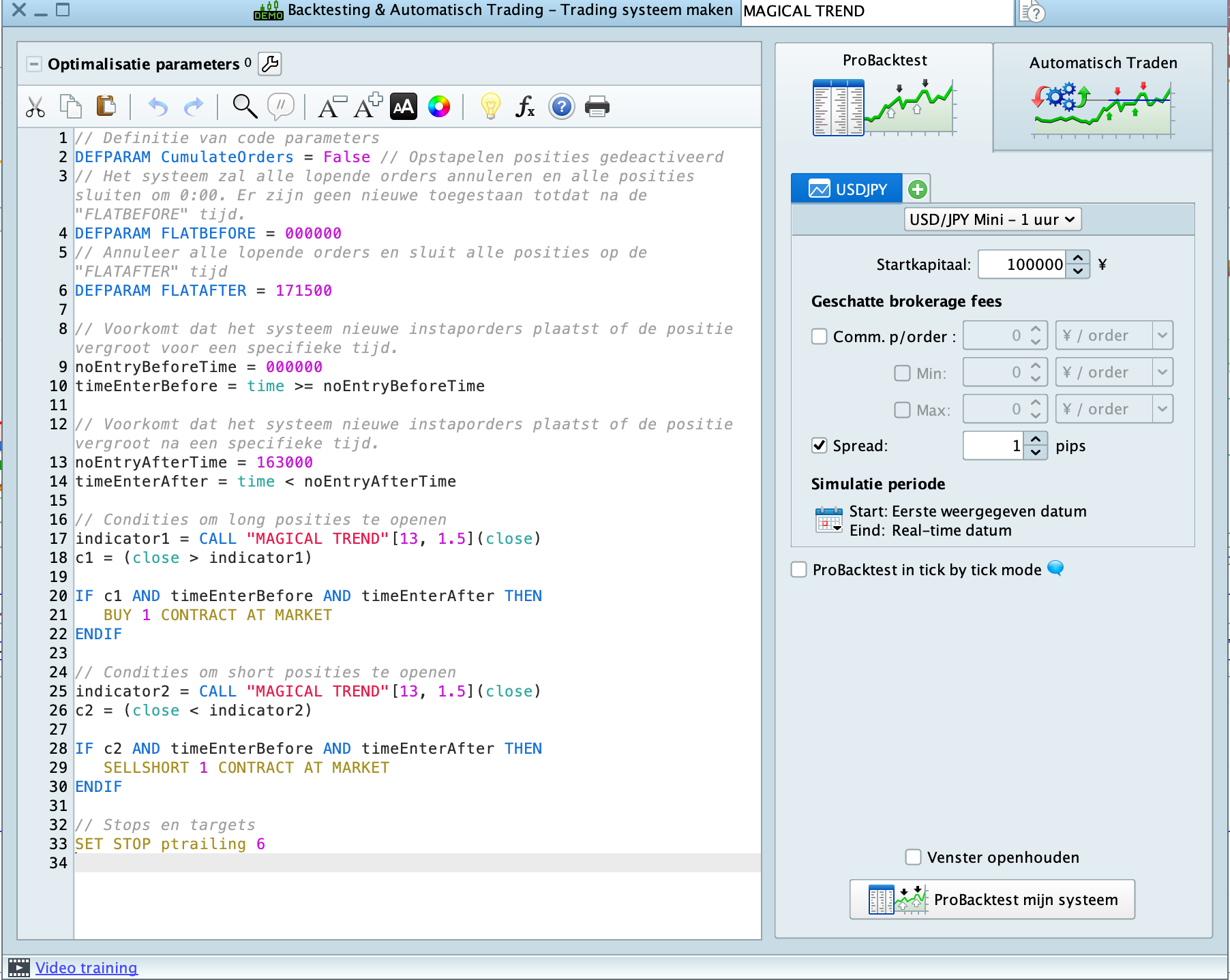Viewport: 1230px width, 980px height.
Task: Open the Video training link
Action: point(87,968)
